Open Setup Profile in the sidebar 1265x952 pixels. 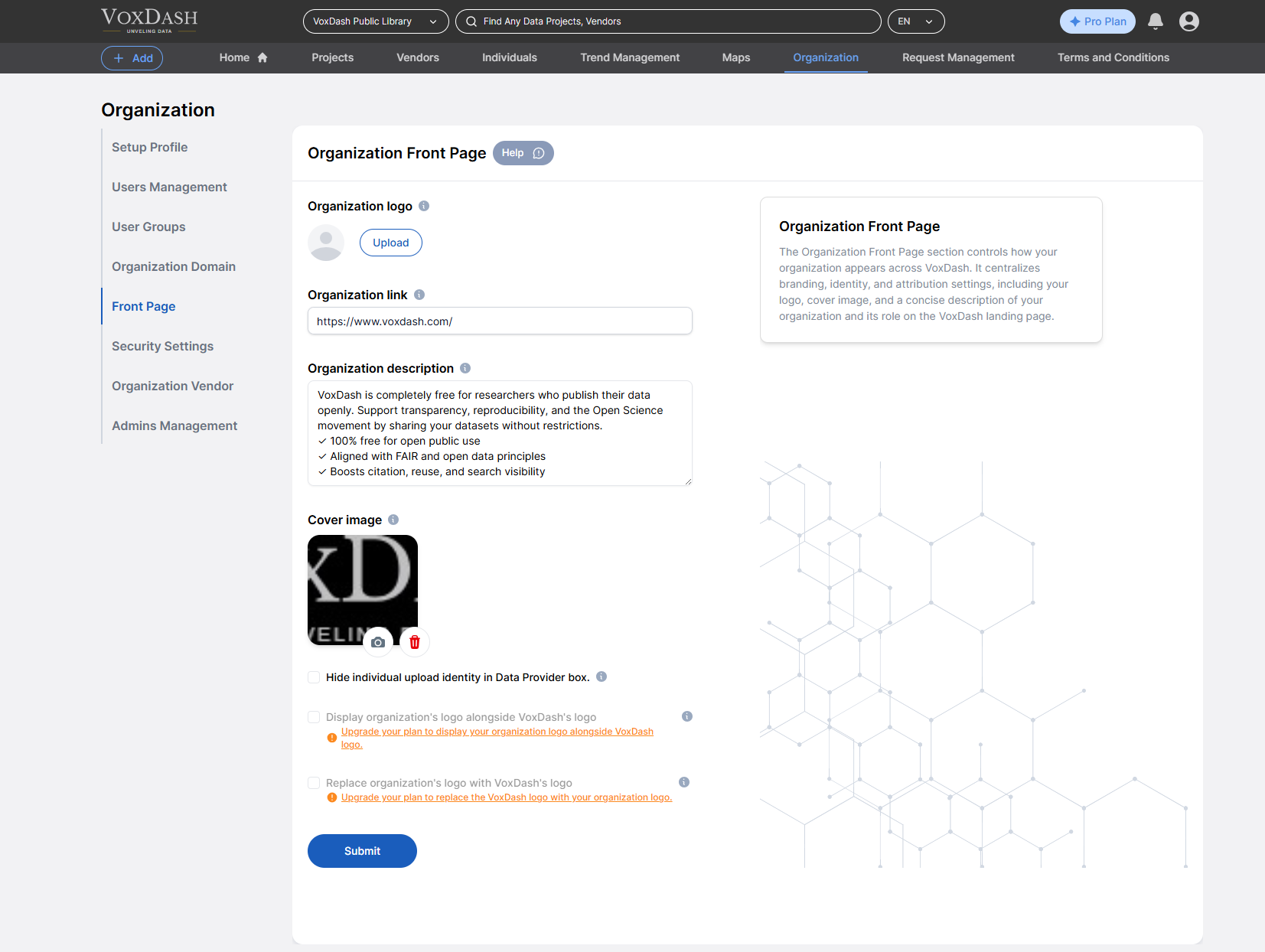150,147
